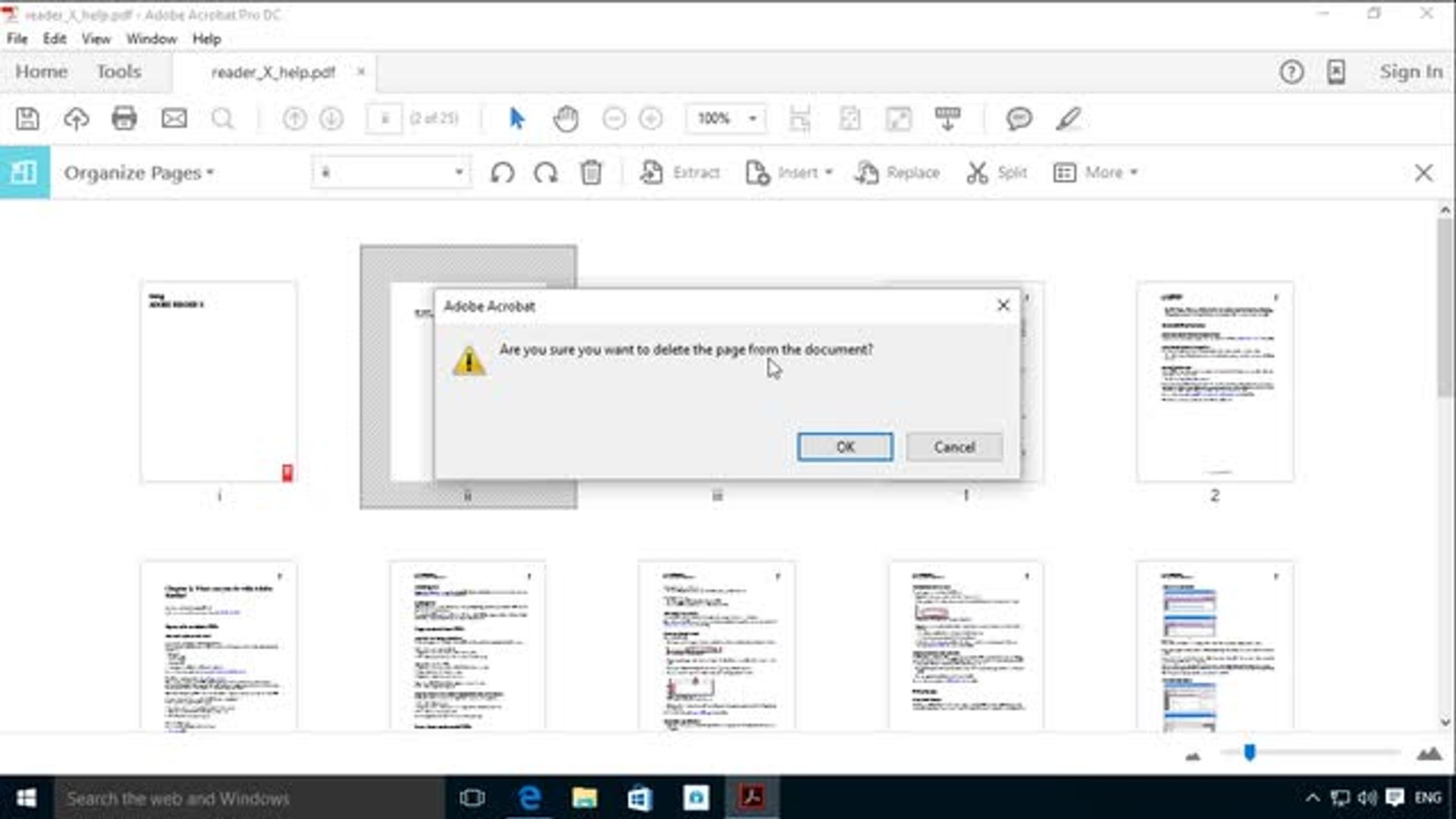Click the thumbnail size slider handle
The width and height of the screenshot is (1456, 819).
[1249, 752]
